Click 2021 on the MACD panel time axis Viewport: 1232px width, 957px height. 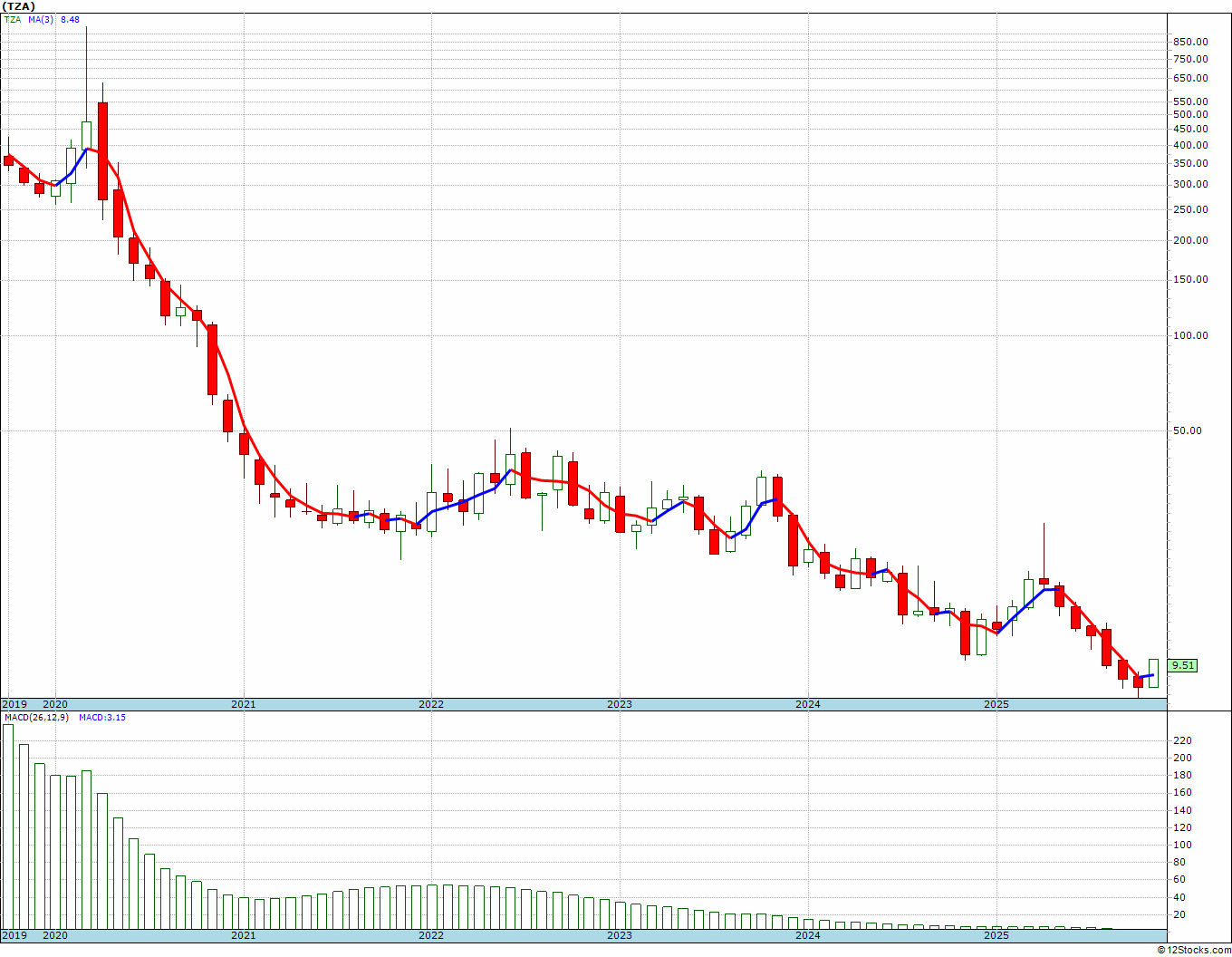243,935
